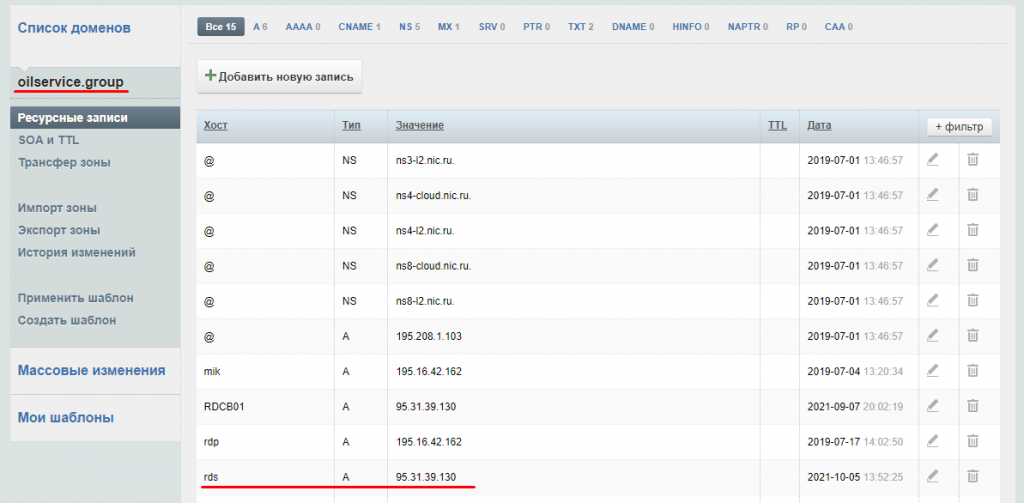Open Трансфер зоны page
This screenshot has width=1024, height=503.
click(65, 163)
